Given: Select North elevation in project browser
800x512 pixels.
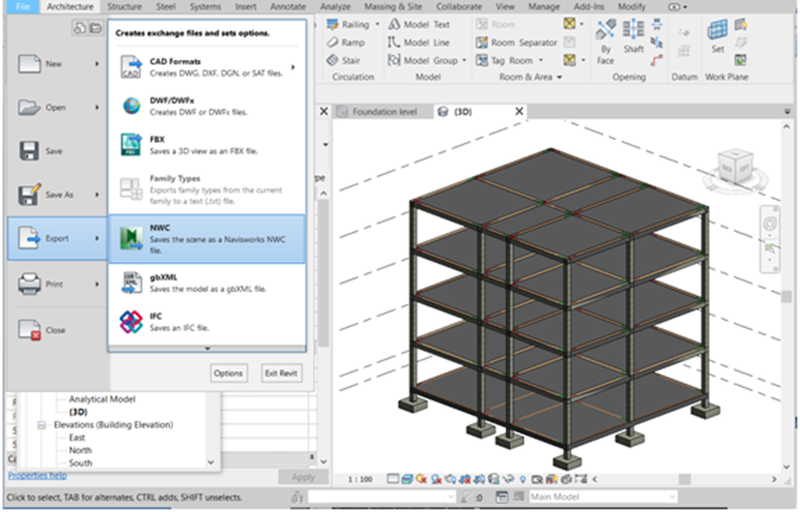Looking at the screenshot, I should pos(80,450).
